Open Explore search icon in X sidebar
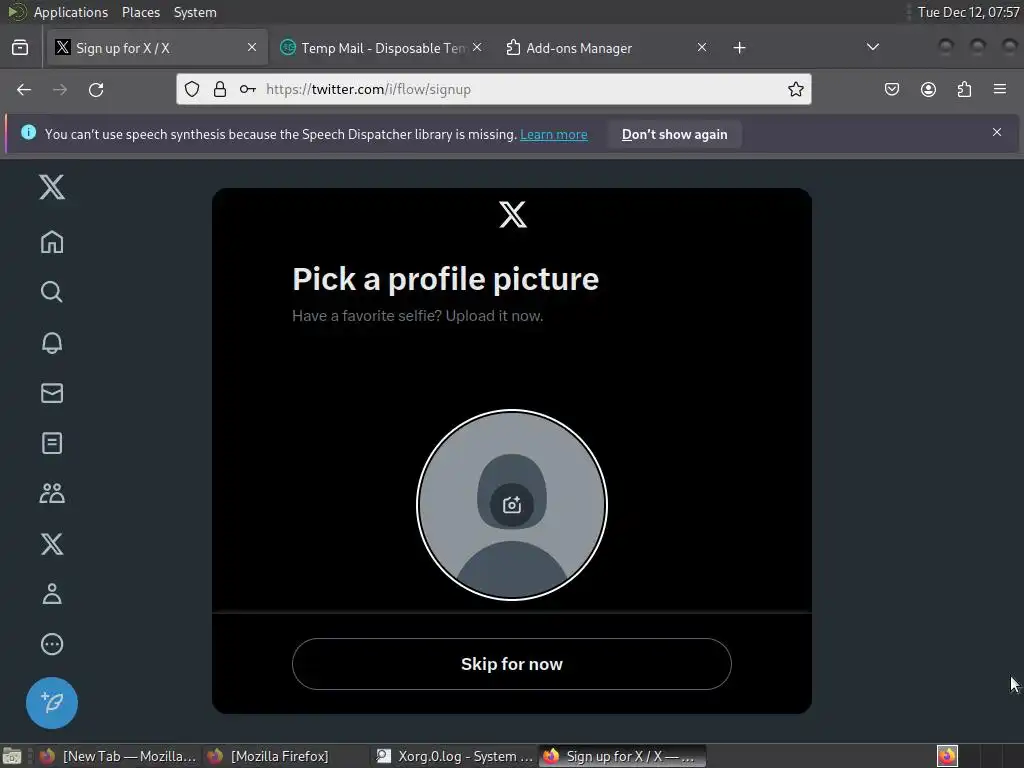The width and height of the screenshot is (1024, 768). coord(52,292)
